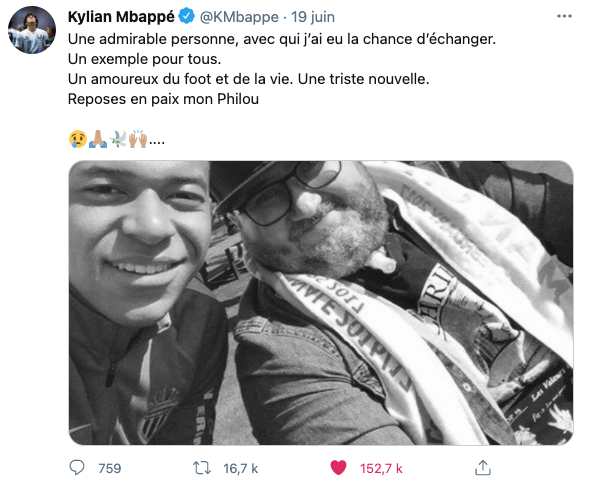Image resolution: width=590 pixels, height=488 pixels.
Task: Click the dove emoji
Action: [118, 139]
